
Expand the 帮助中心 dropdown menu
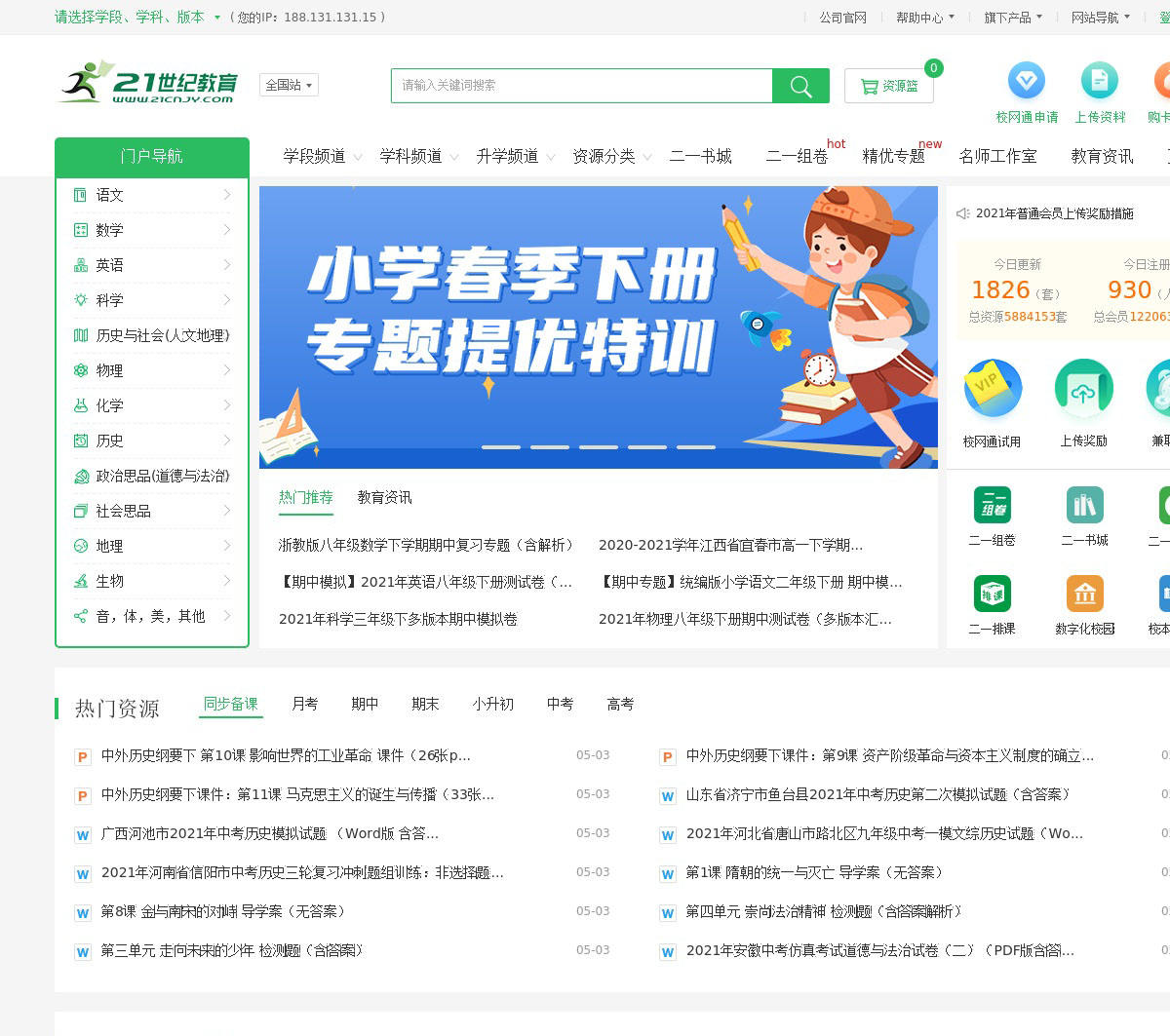point(924,18)
